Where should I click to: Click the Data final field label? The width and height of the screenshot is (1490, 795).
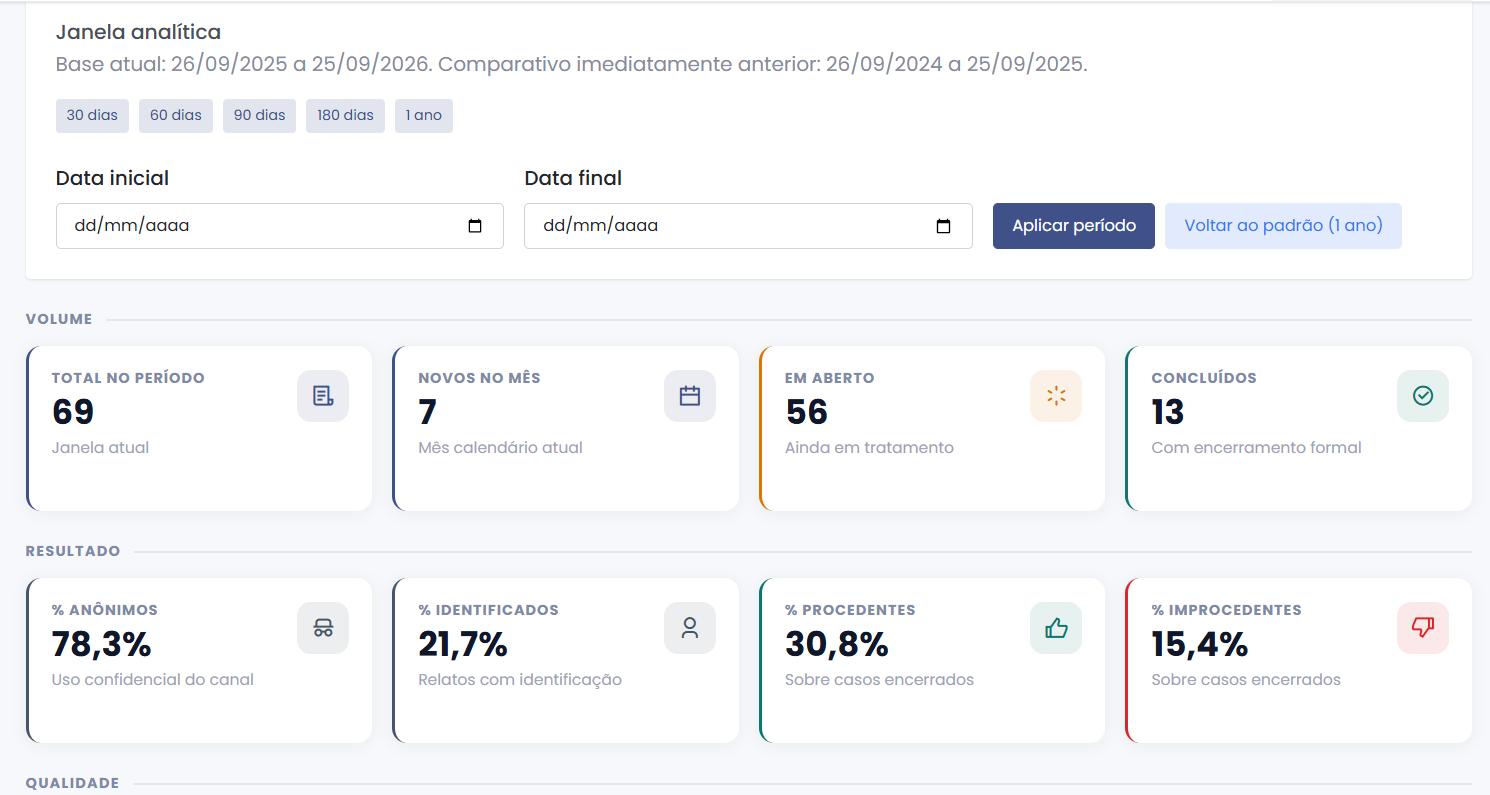coord(573,178)
